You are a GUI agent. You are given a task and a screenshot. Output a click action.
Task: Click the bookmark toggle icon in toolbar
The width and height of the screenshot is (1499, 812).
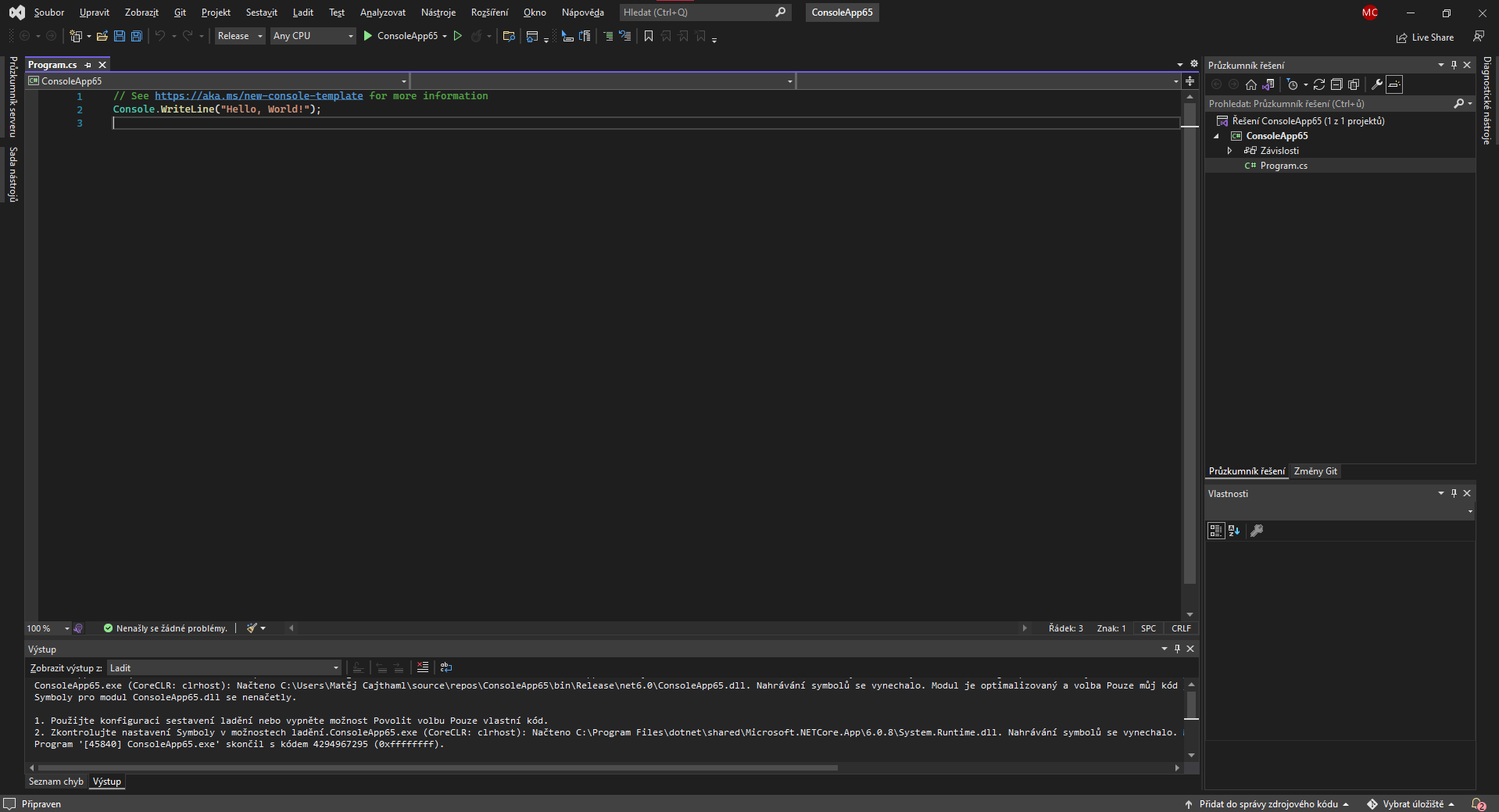click(x=648, y=36)
